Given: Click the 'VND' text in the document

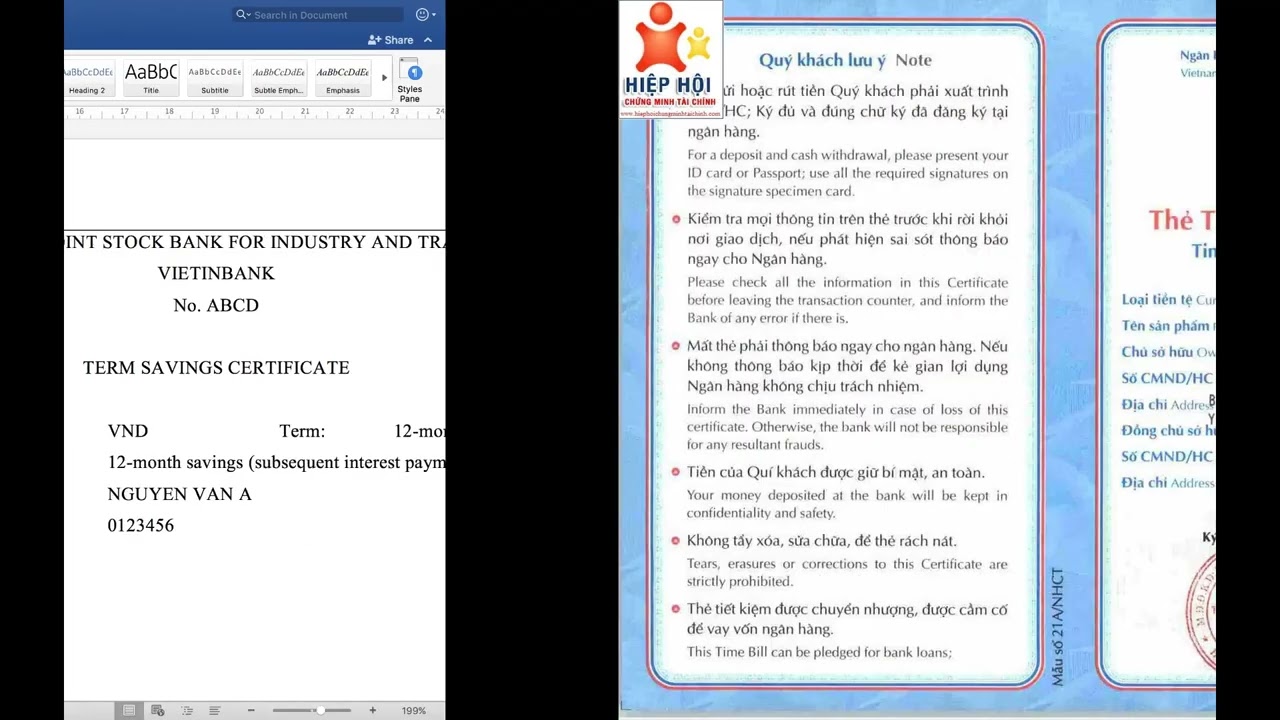Looking at the screenshot, I should 128,431.
